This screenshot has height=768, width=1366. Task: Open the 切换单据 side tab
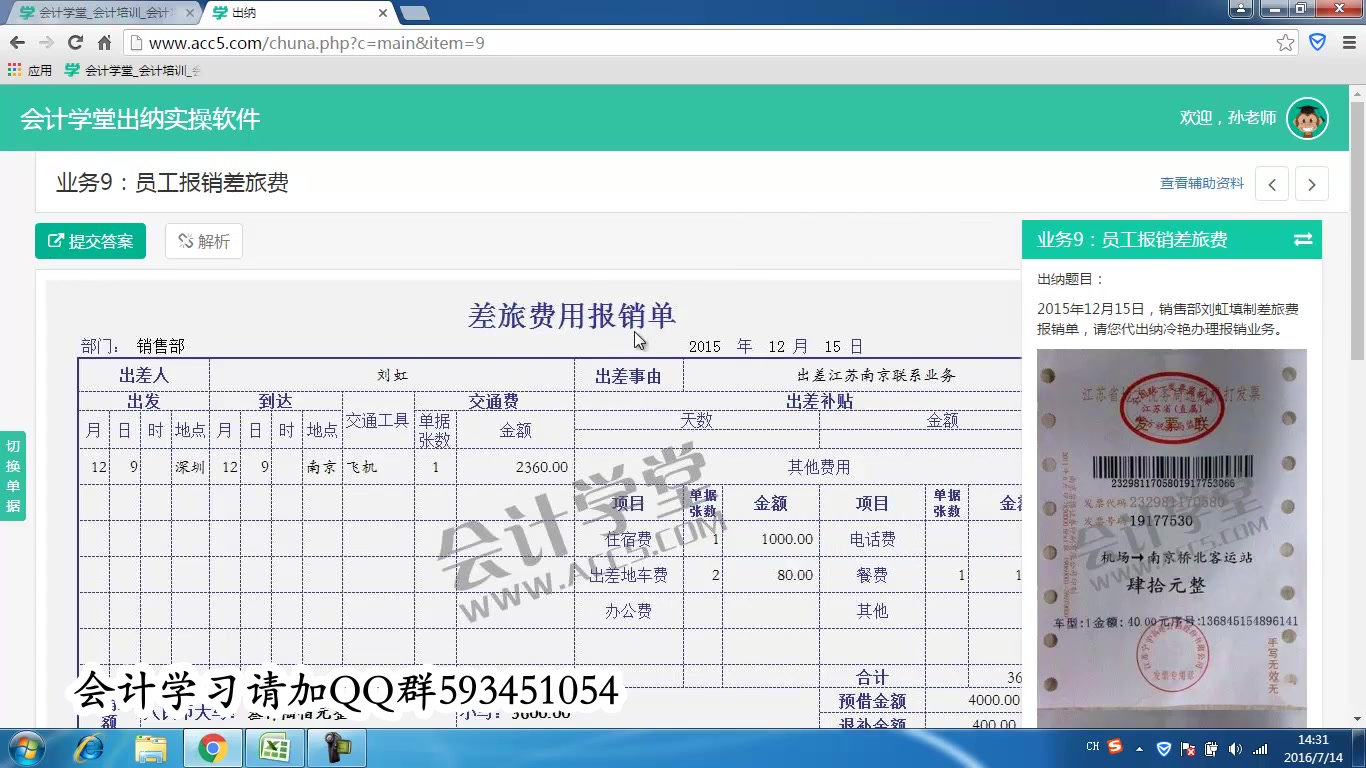pos(13,476)
